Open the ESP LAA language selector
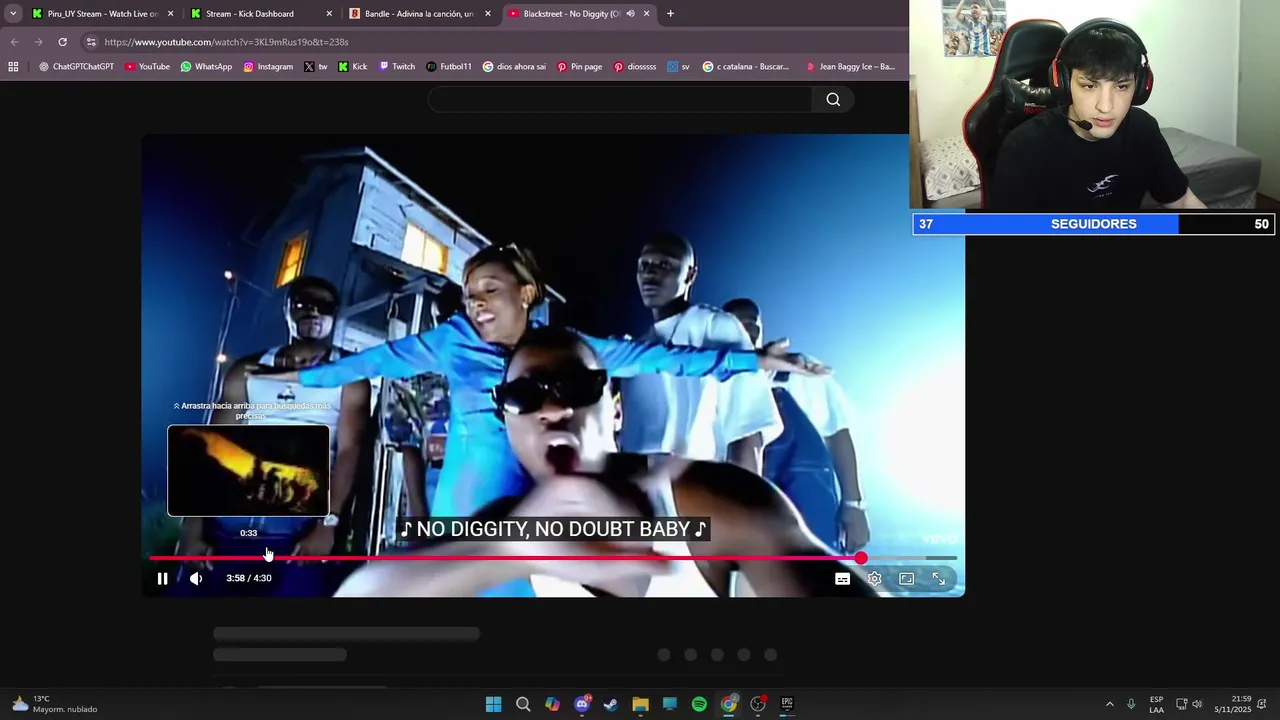 click(x=1156, y=704)
